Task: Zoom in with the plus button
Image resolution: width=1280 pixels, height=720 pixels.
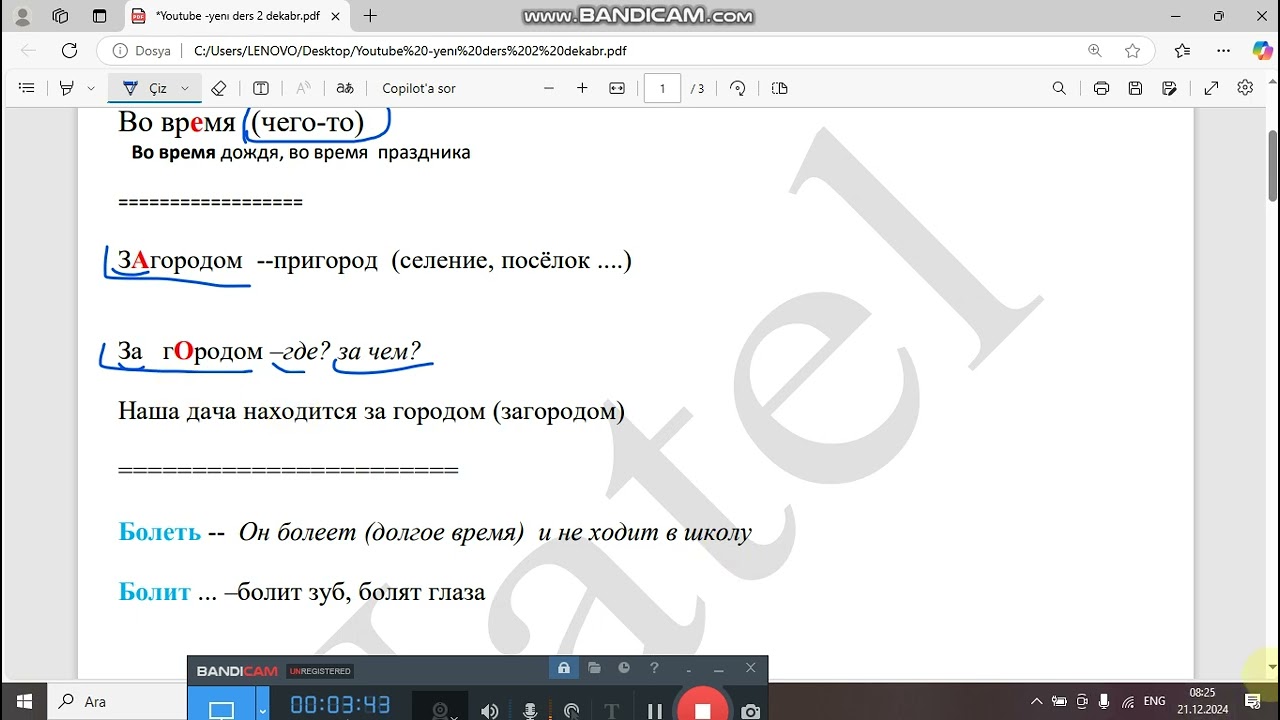Action: (x=582, y=88)
